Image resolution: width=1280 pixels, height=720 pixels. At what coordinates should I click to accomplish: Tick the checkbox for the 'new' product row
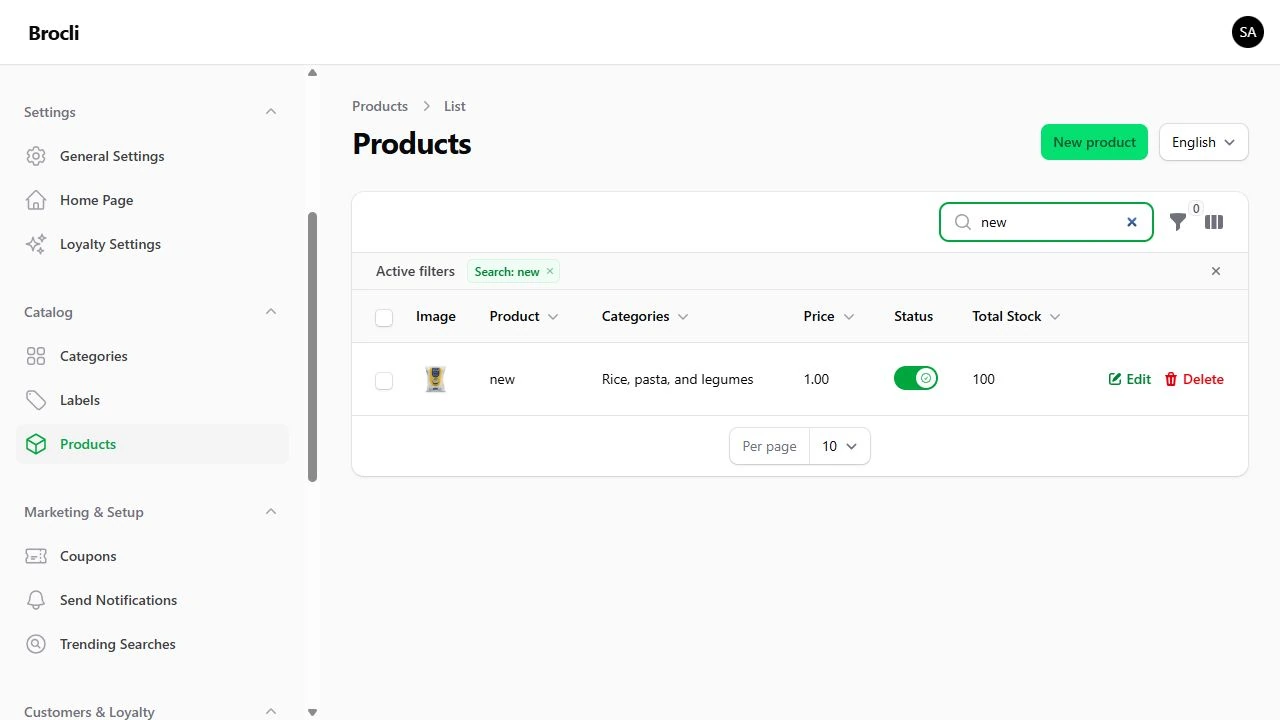[x=384, y=380]
